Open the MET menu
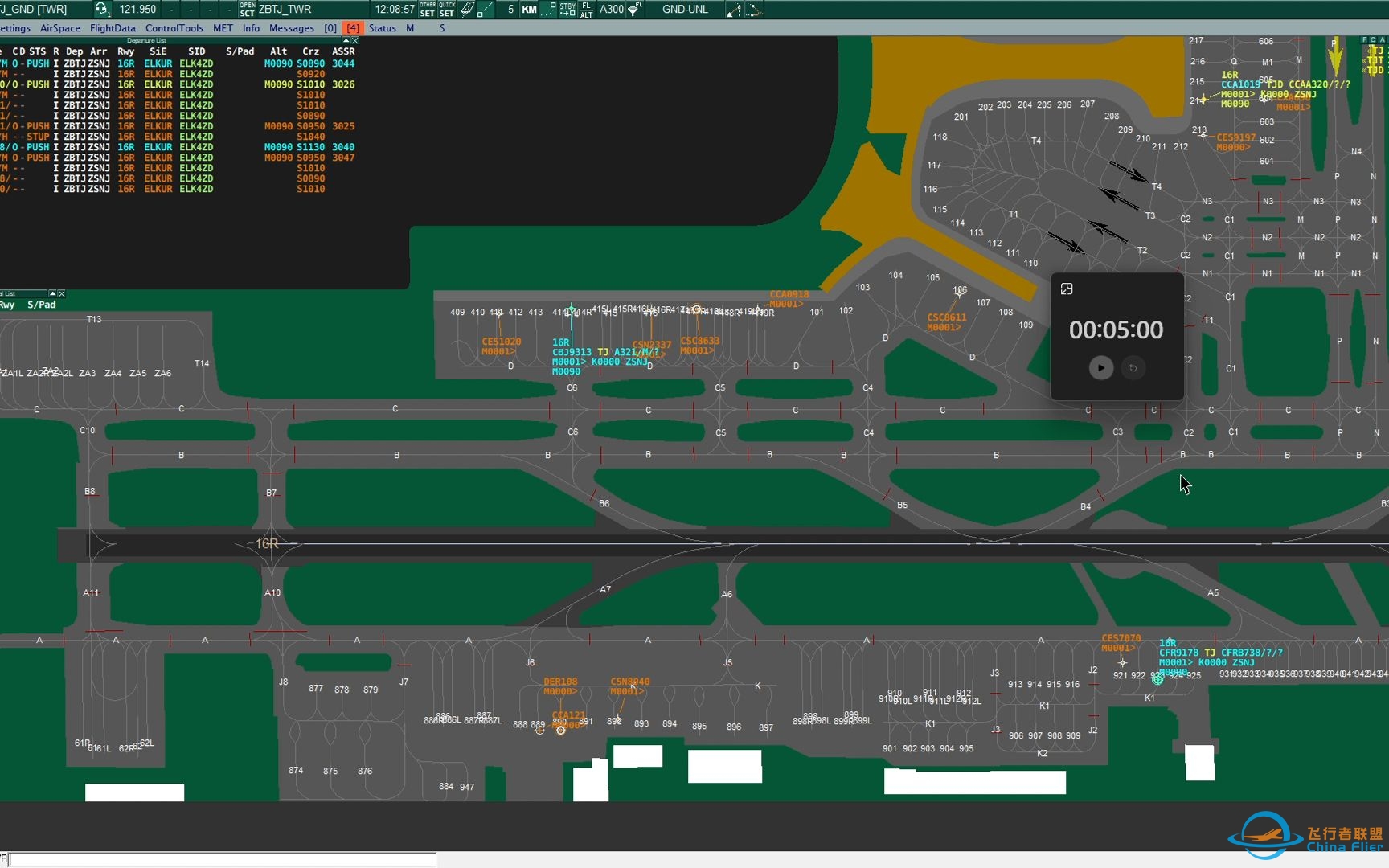The image size is (1389, 868). (x=223, y=28)
